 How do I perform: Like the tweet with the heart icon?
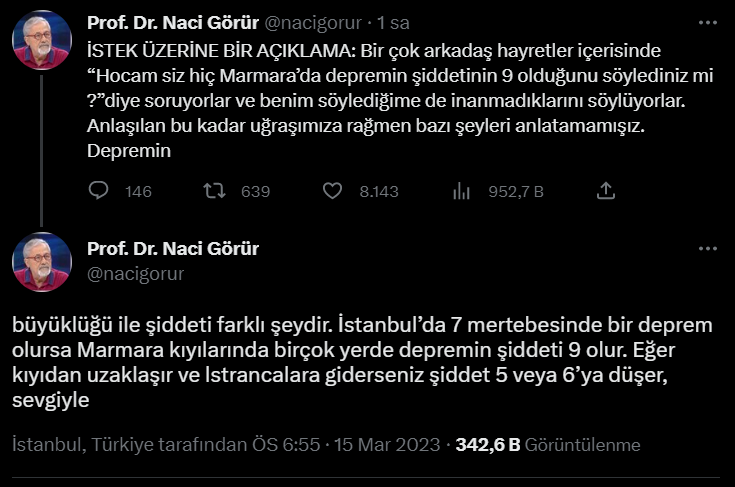pyautogui.click(x=332, y=191)
